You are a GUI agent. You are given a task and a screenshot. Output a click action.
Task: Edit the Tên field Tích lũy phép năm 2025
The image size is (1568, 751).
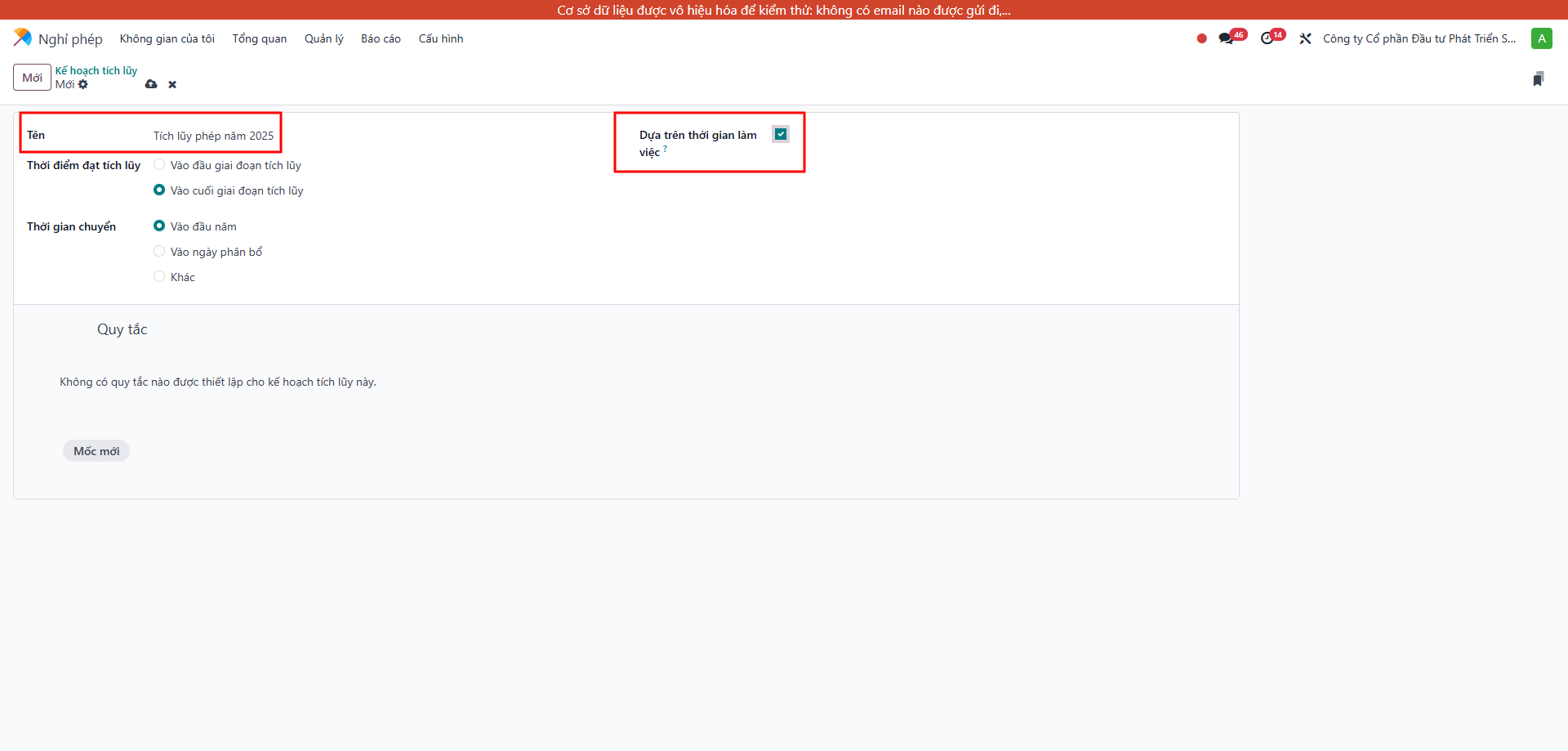[214, 136]
